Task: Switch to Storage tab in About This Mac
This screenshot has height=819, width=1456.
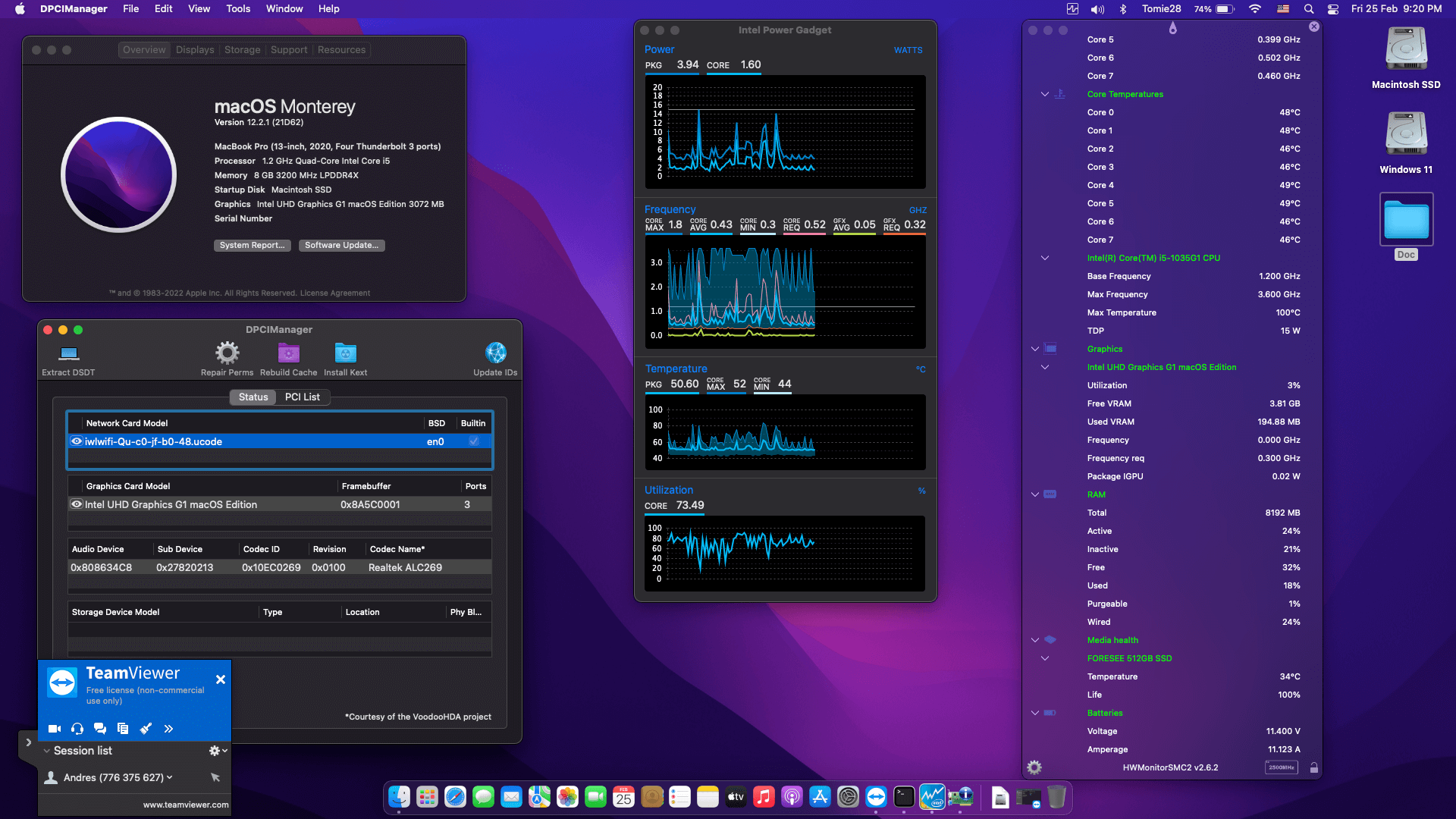Action: pos(243,50)
